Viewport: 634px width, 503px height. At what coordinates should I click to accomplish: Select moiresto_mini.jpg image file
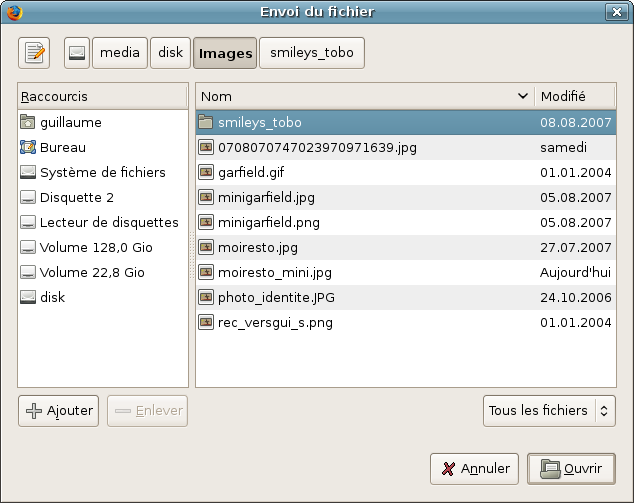[x=274, y=272]
